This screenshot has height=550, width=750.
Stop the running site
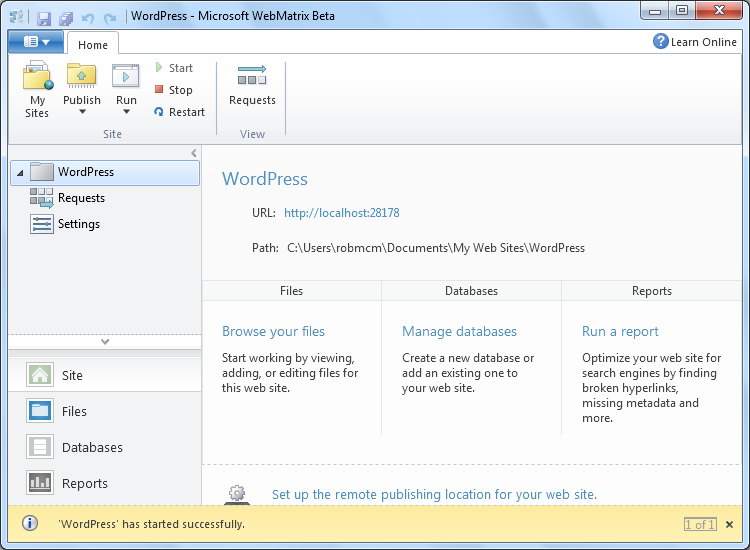coord(173,90)
